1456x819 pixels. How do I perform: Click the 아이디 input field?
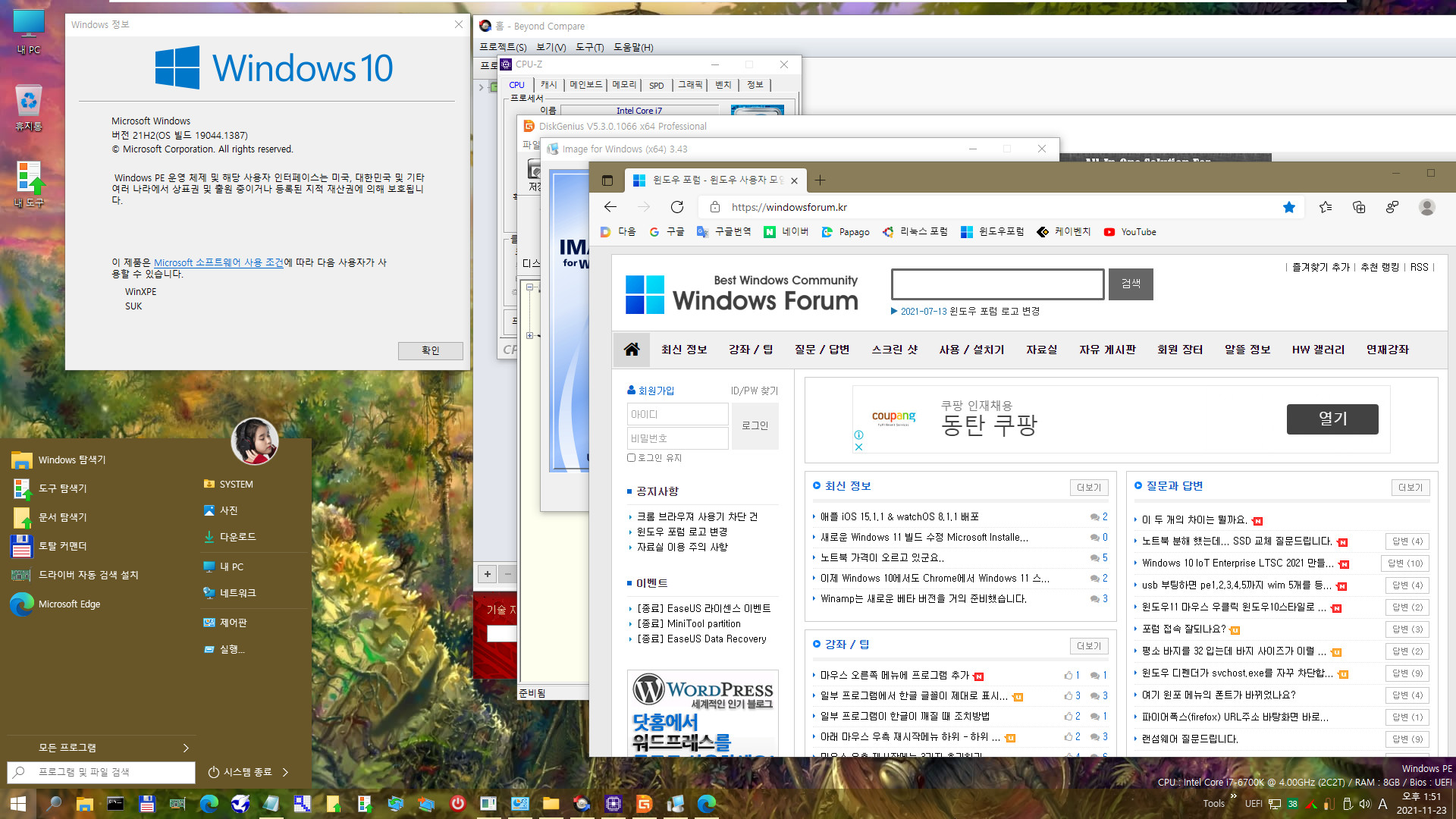pos(677,414)
